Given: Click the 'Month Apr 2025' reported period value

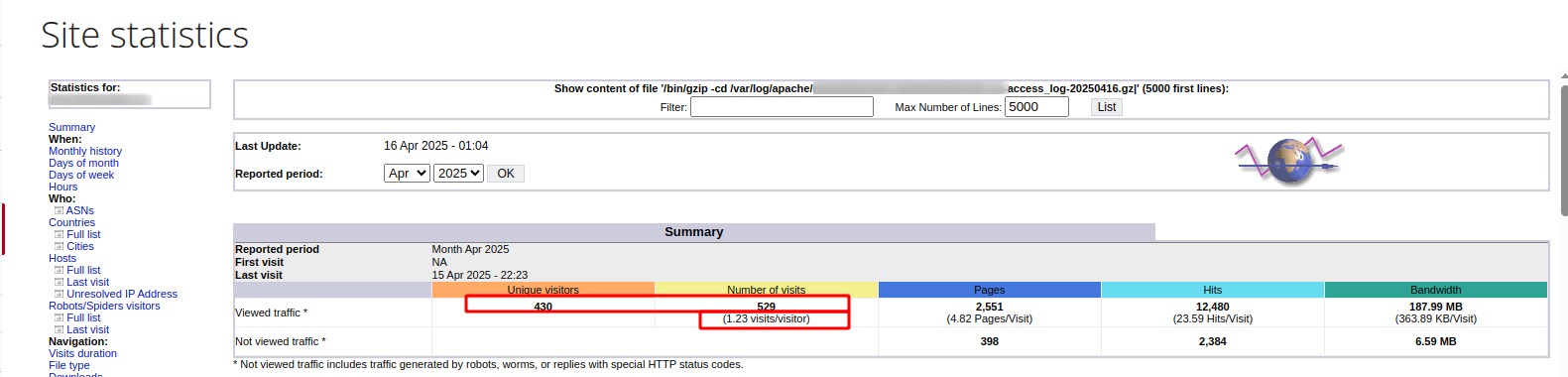Looking at the screenshot, I should pyautogui.click(x=470, y=249).
